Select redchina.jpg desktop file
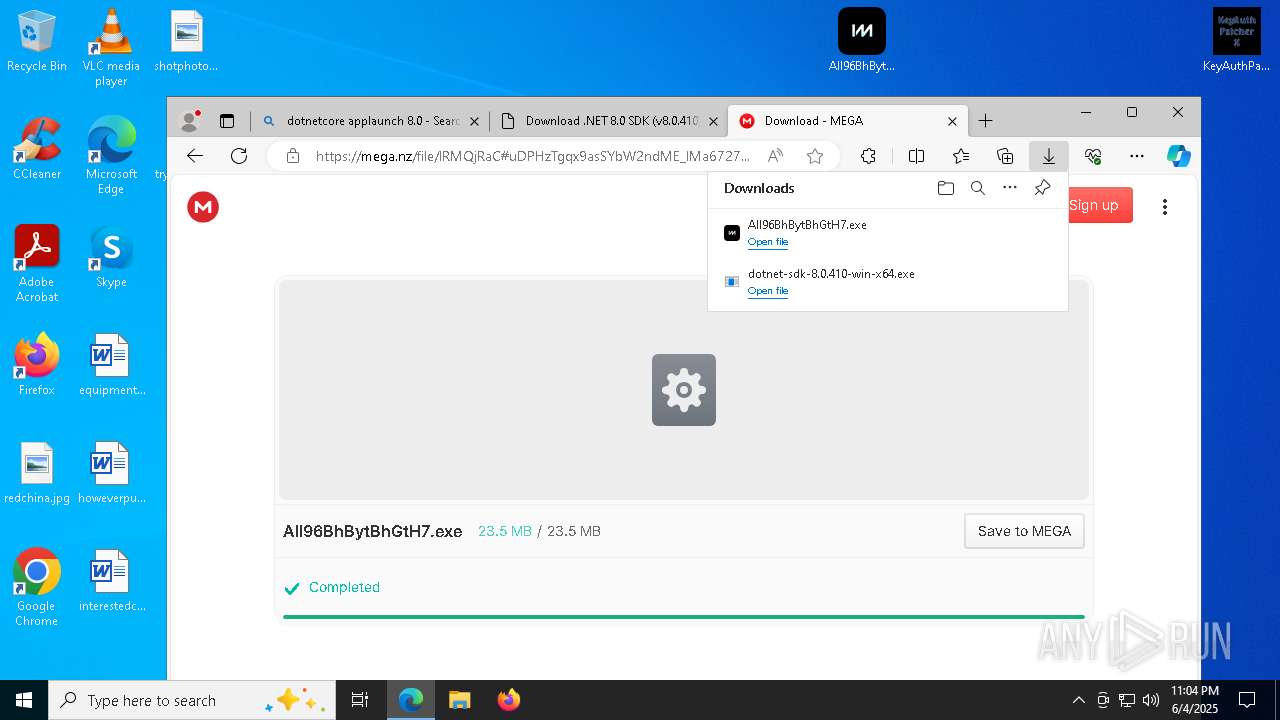Image resolution: width=1280 pixels, height=720 pixels. 37,472
